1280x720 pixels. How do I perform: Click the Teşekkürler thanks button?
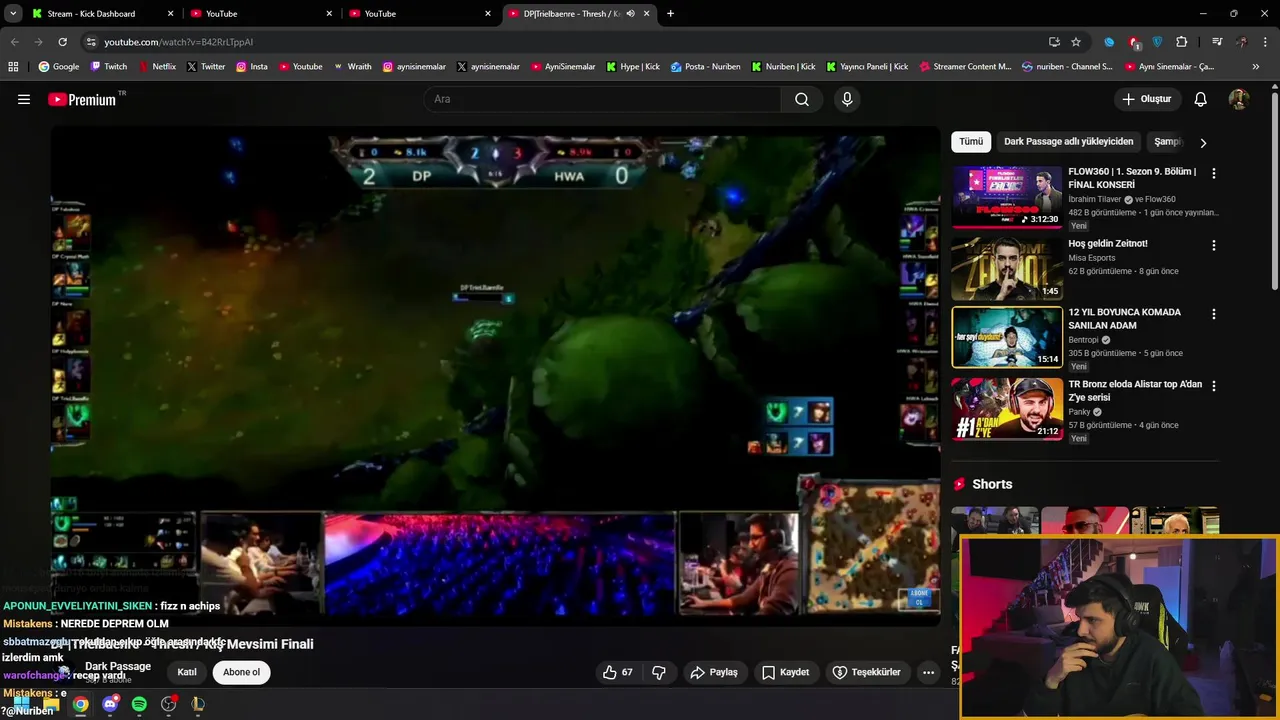coord(866,672)
